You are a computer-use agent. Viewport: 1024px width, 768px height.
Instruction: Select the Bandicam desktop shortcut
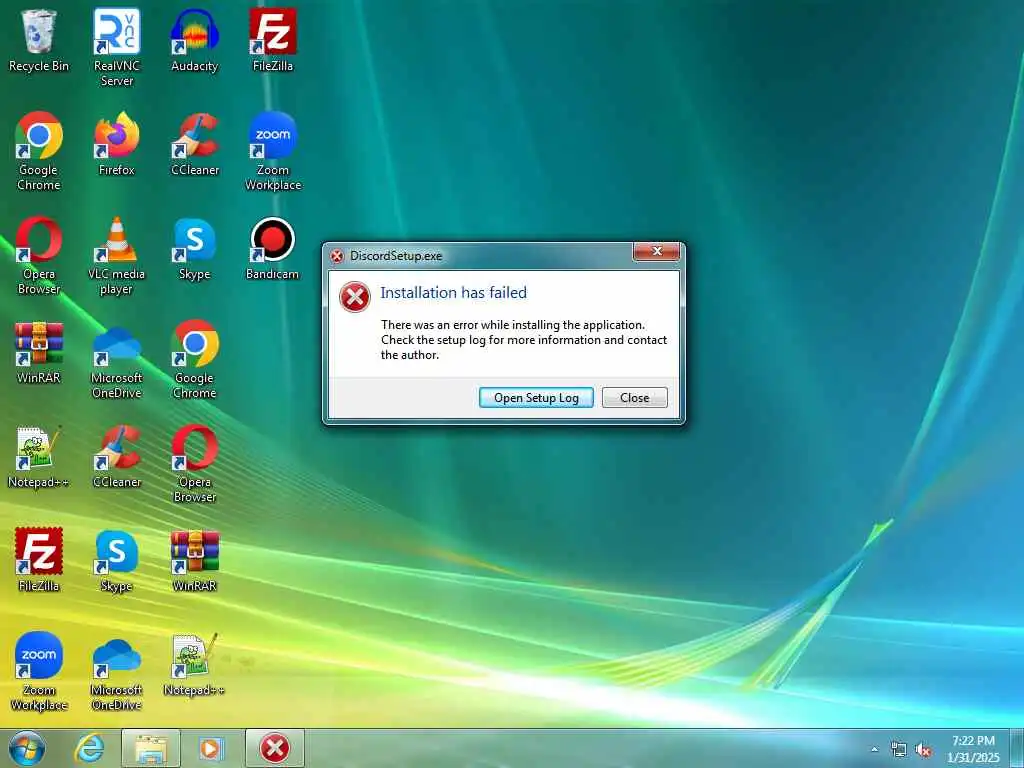pyautogui.click(x=273, y=249)
